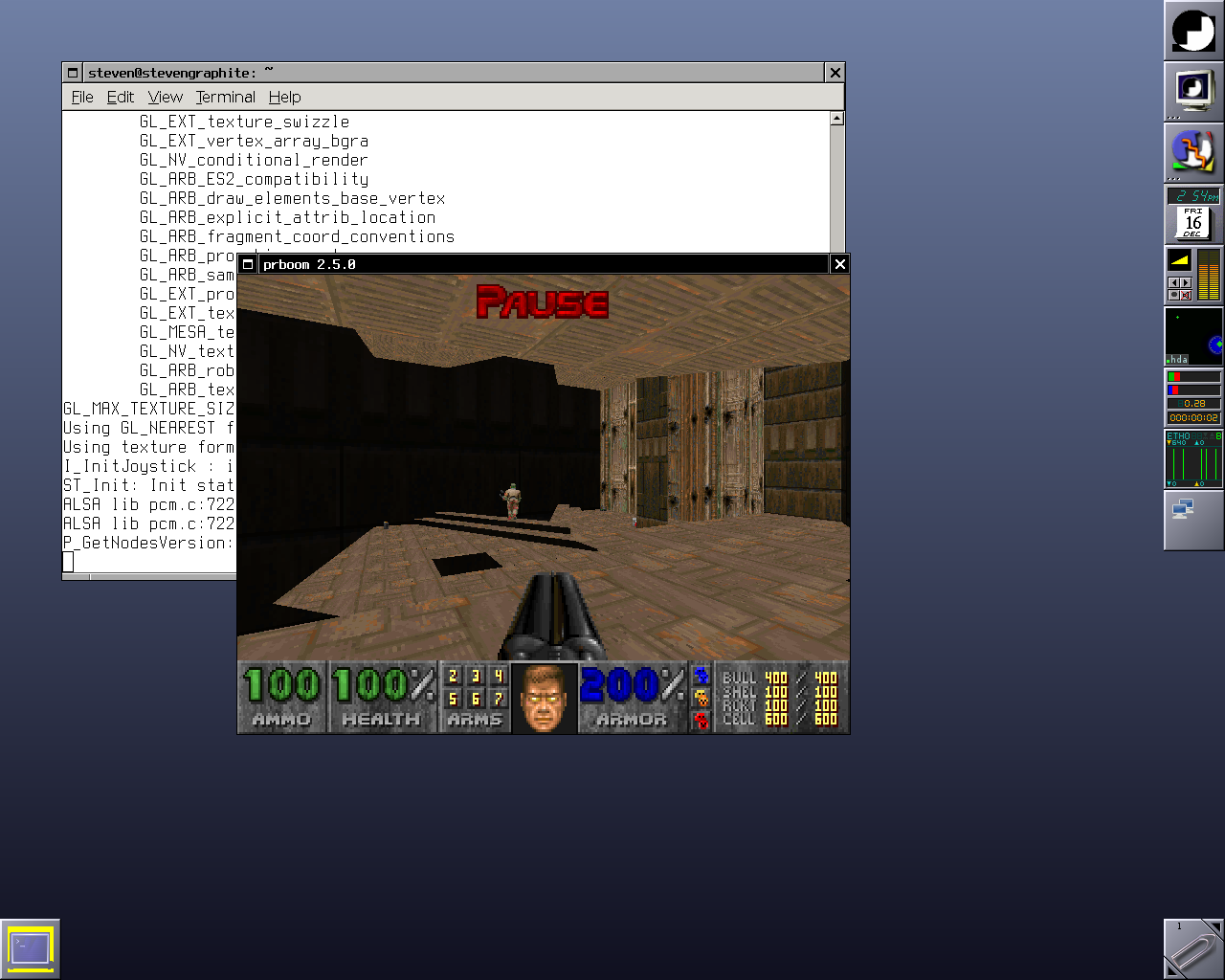
Task: Click the terminal scrollbar up arrow
Action: [837, 119]
